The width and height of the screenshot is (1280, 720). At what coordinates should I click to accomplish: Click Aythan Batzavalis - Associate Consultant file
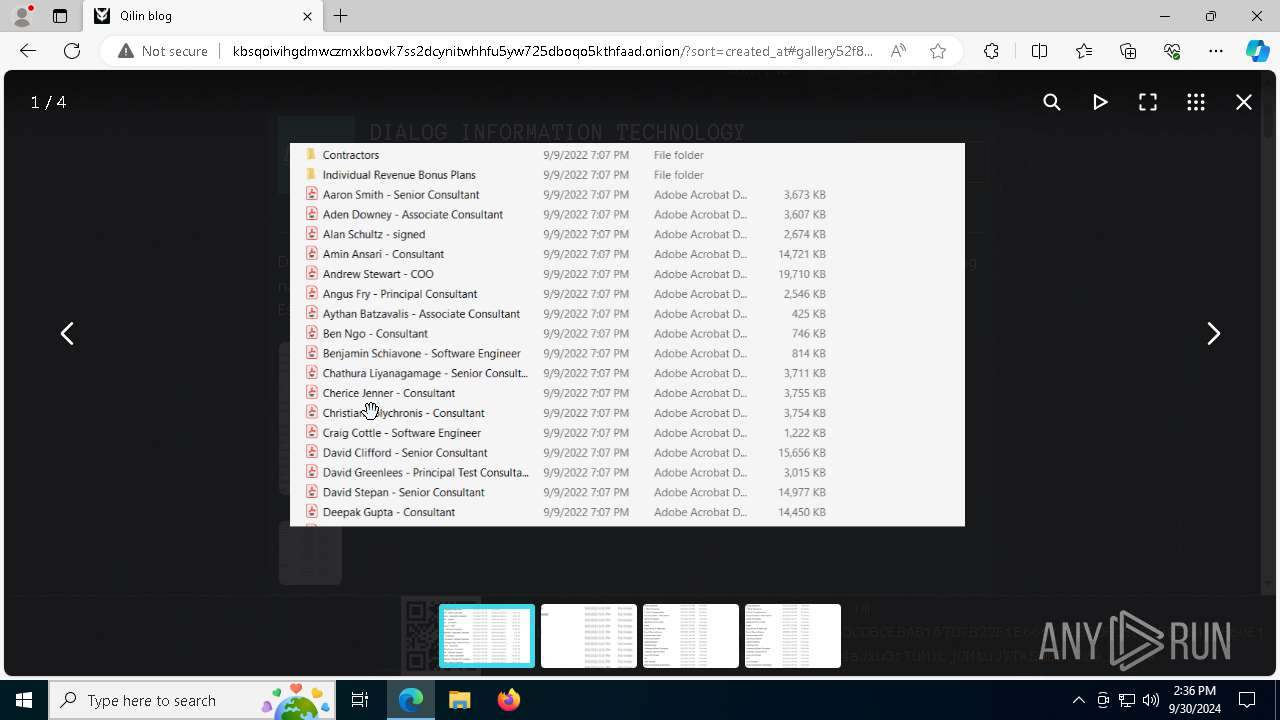[627, 314]
